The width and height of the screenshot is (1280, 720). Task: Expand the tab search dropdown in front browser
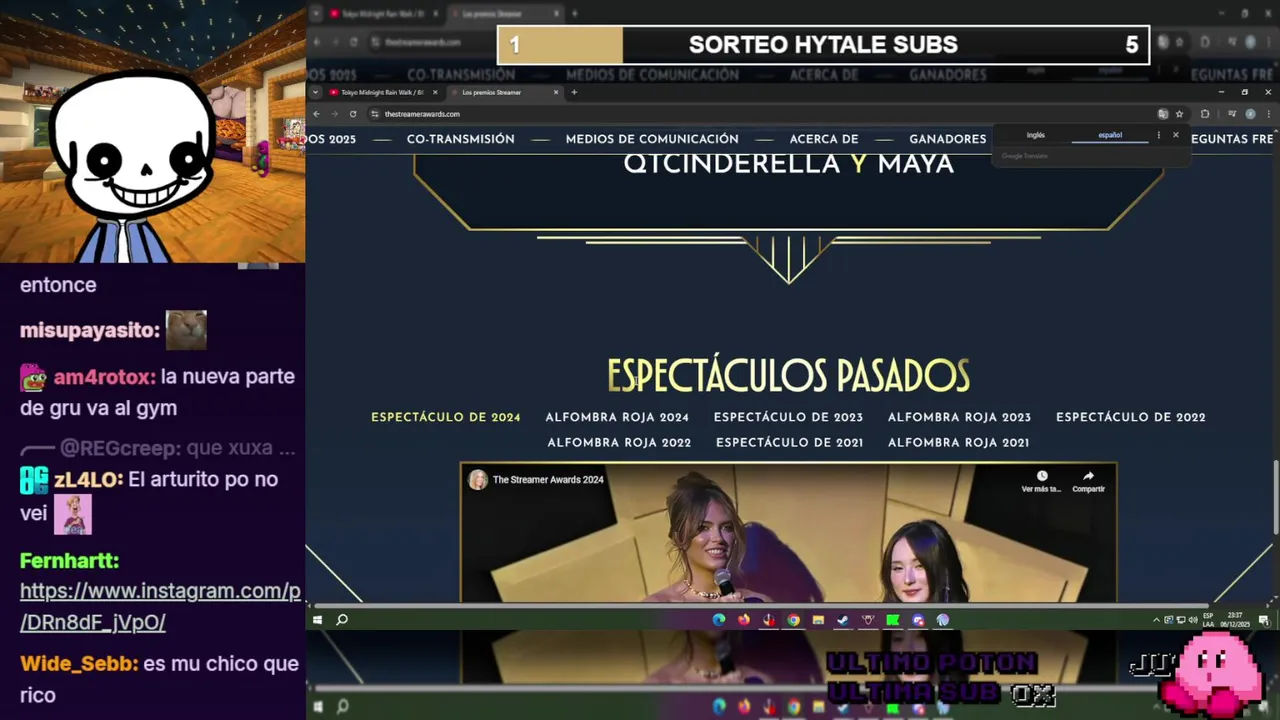(x=316, y=92)
